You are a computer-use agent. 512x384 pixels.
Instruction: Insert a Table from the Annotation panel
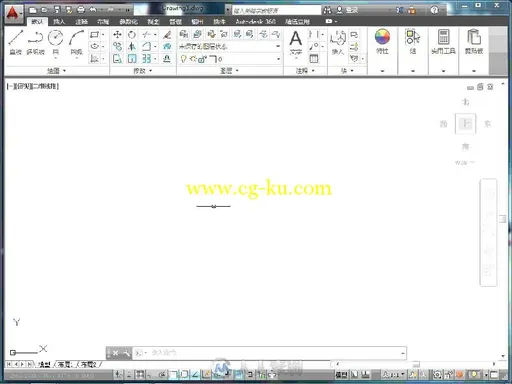click(314, 59)
